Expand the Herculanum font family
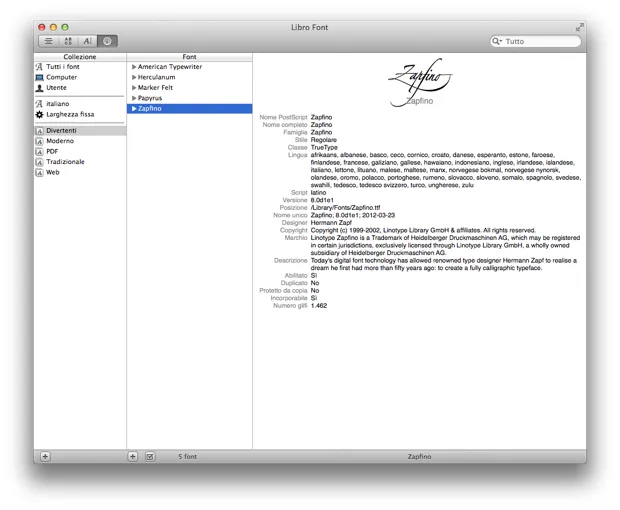620x510 pixels. coord(134,77)
